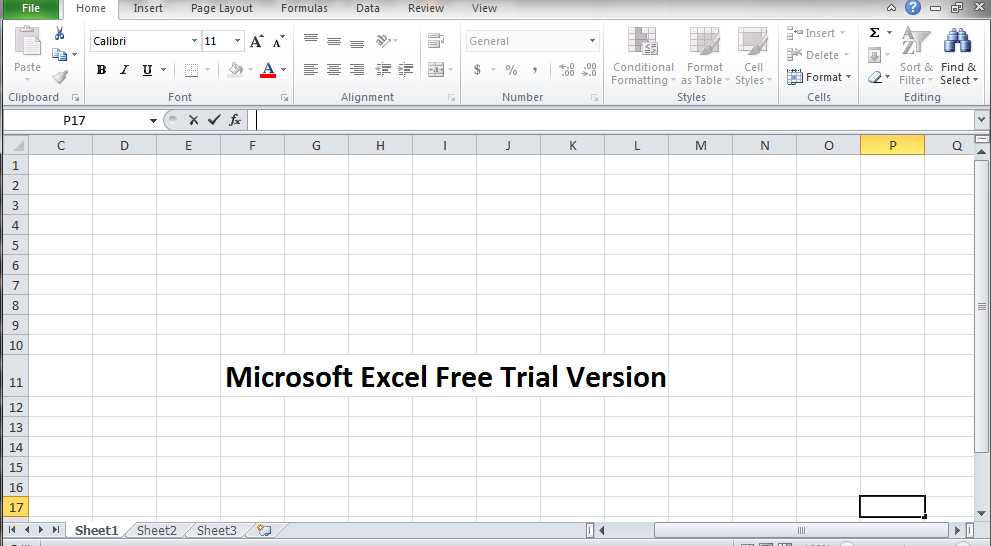
Task: Click Wrap Text icon
Action: pyautogui.click(x=436, y=41)
